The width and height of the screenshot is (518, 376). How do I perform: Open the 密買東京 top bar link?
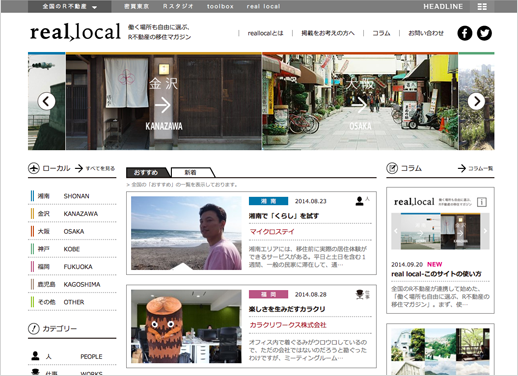(137, 6)
